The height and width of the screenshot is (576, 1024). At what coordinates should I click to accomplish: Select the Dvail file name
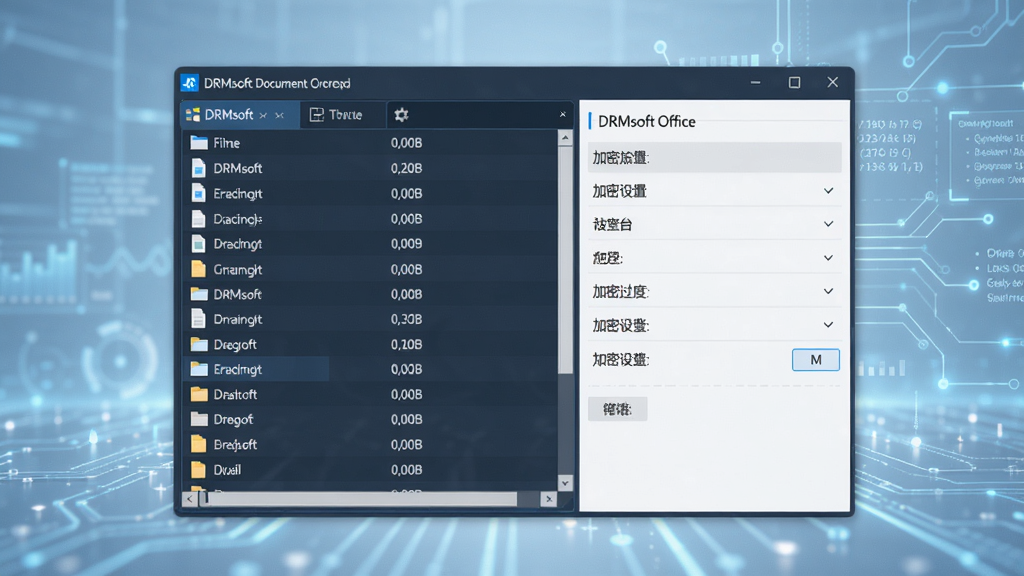click(227, 470)
